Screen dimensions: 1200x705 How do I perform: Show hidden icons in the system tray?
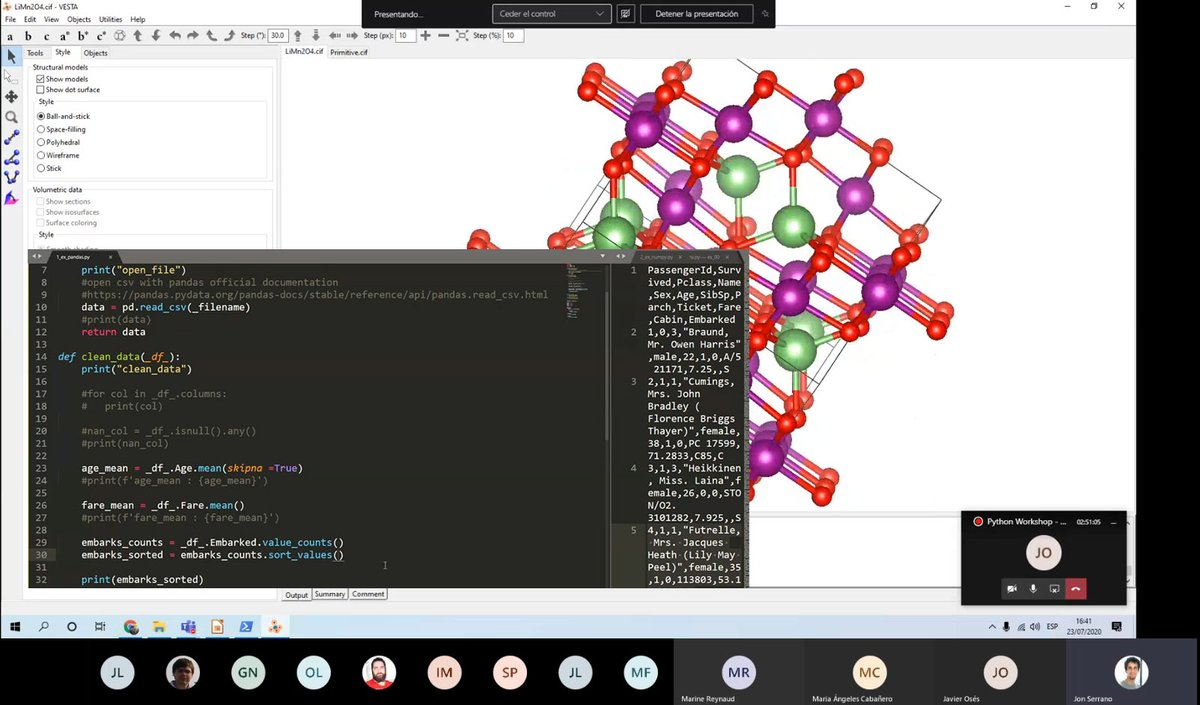point(991,627)
